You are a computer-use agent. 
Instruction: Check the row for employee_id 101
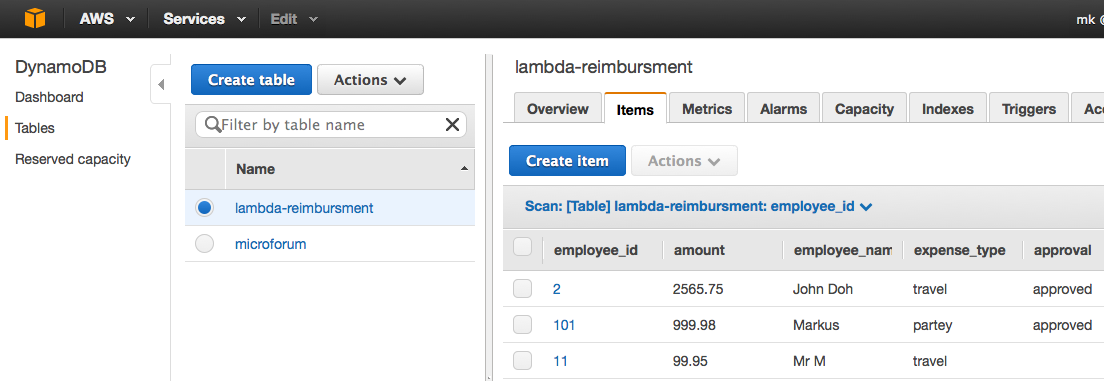[x=522, y=325]
